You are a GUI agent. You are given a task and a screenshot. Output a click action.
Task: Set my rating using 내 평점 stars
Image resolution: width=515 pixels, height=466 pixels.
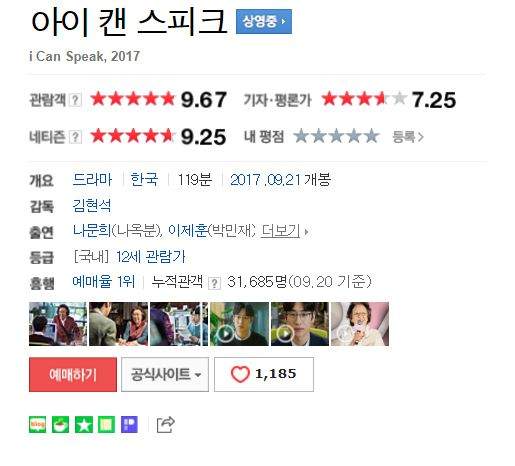336,136
